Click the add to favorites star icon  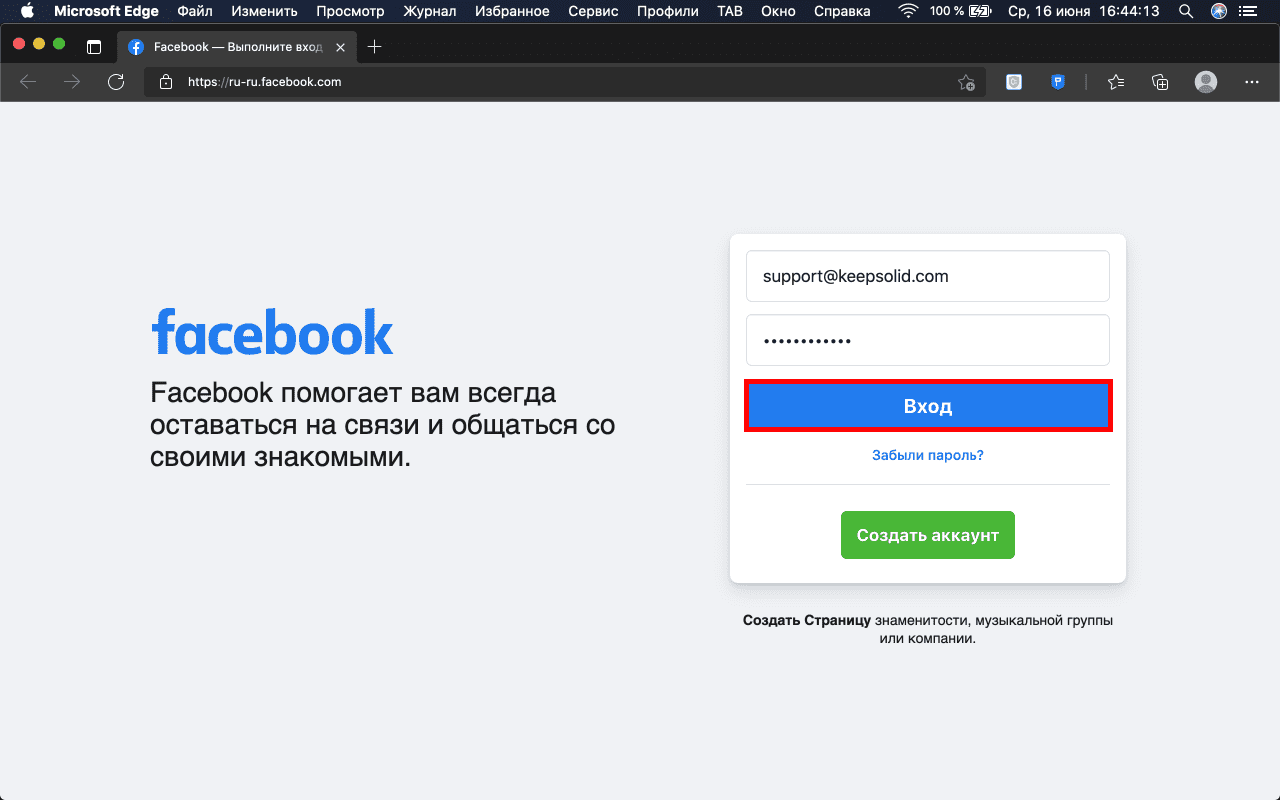click(966, 82)
